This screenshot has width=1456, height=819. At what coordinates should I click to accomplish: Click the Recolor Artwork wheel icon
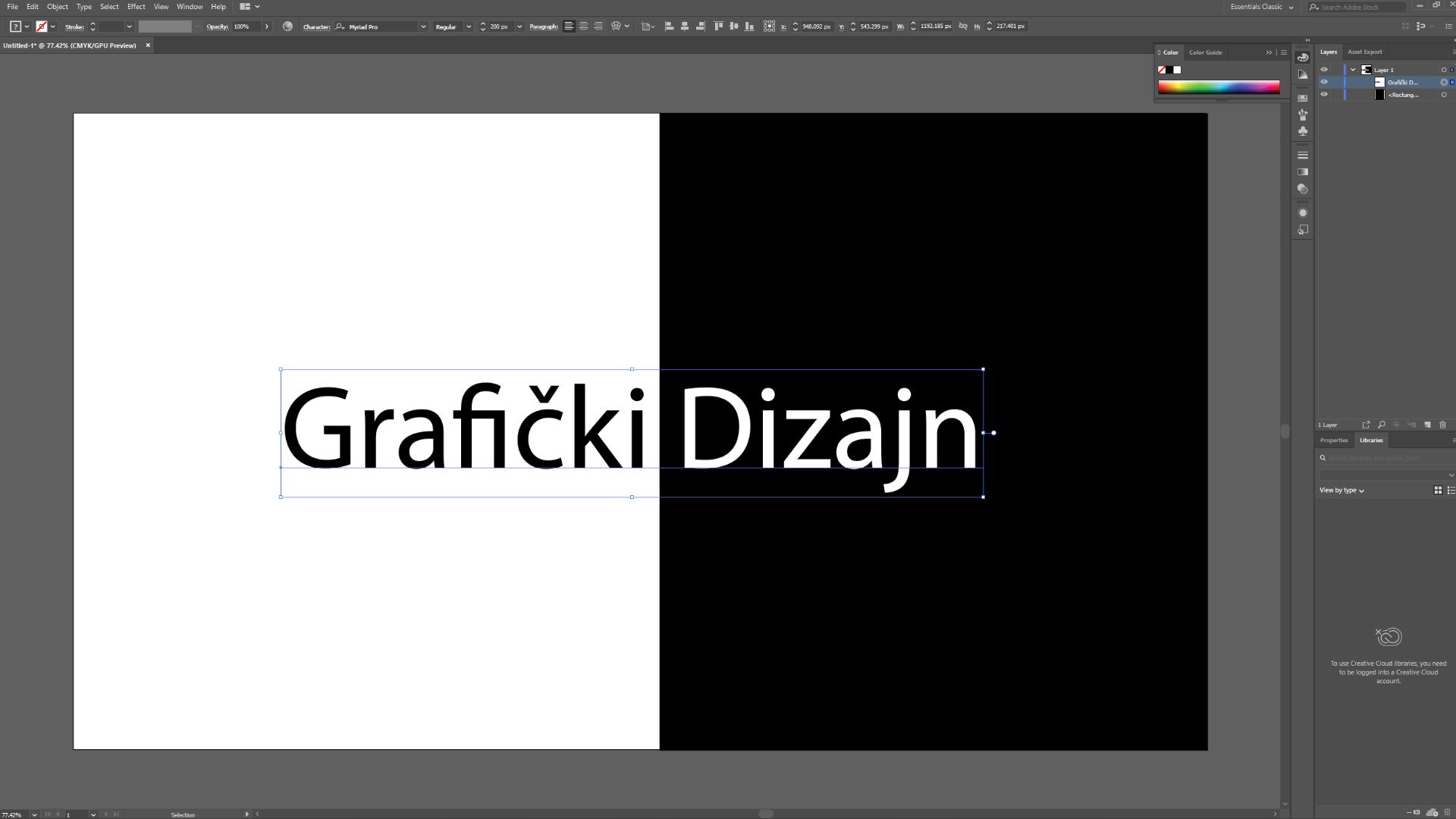click(x=287, y=27)
